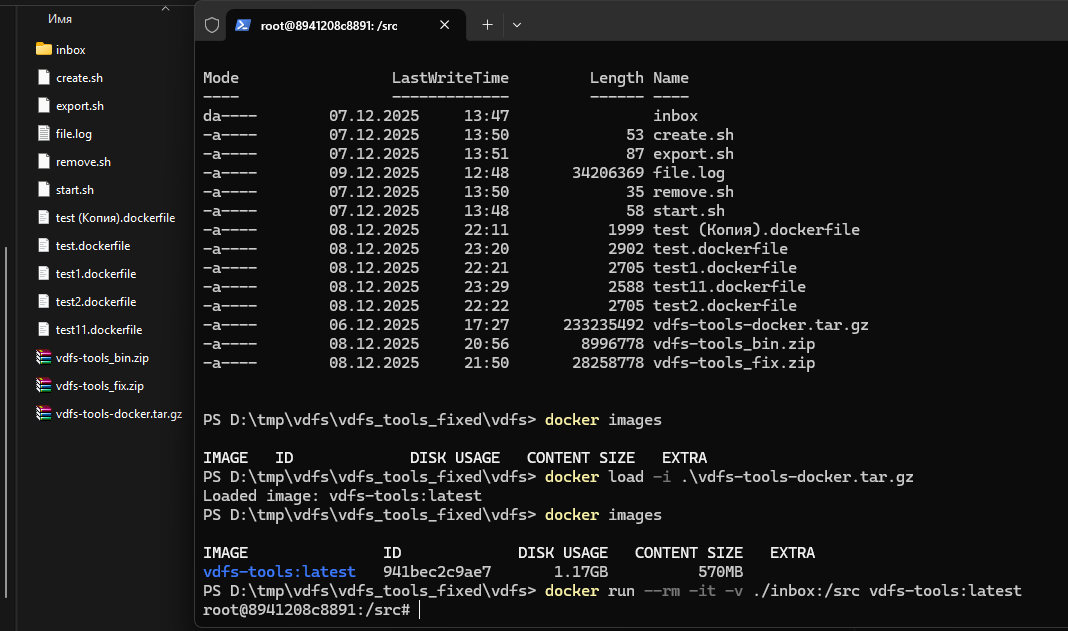
Task: Click the Mode column header in terminal
Action: point(221,78)
